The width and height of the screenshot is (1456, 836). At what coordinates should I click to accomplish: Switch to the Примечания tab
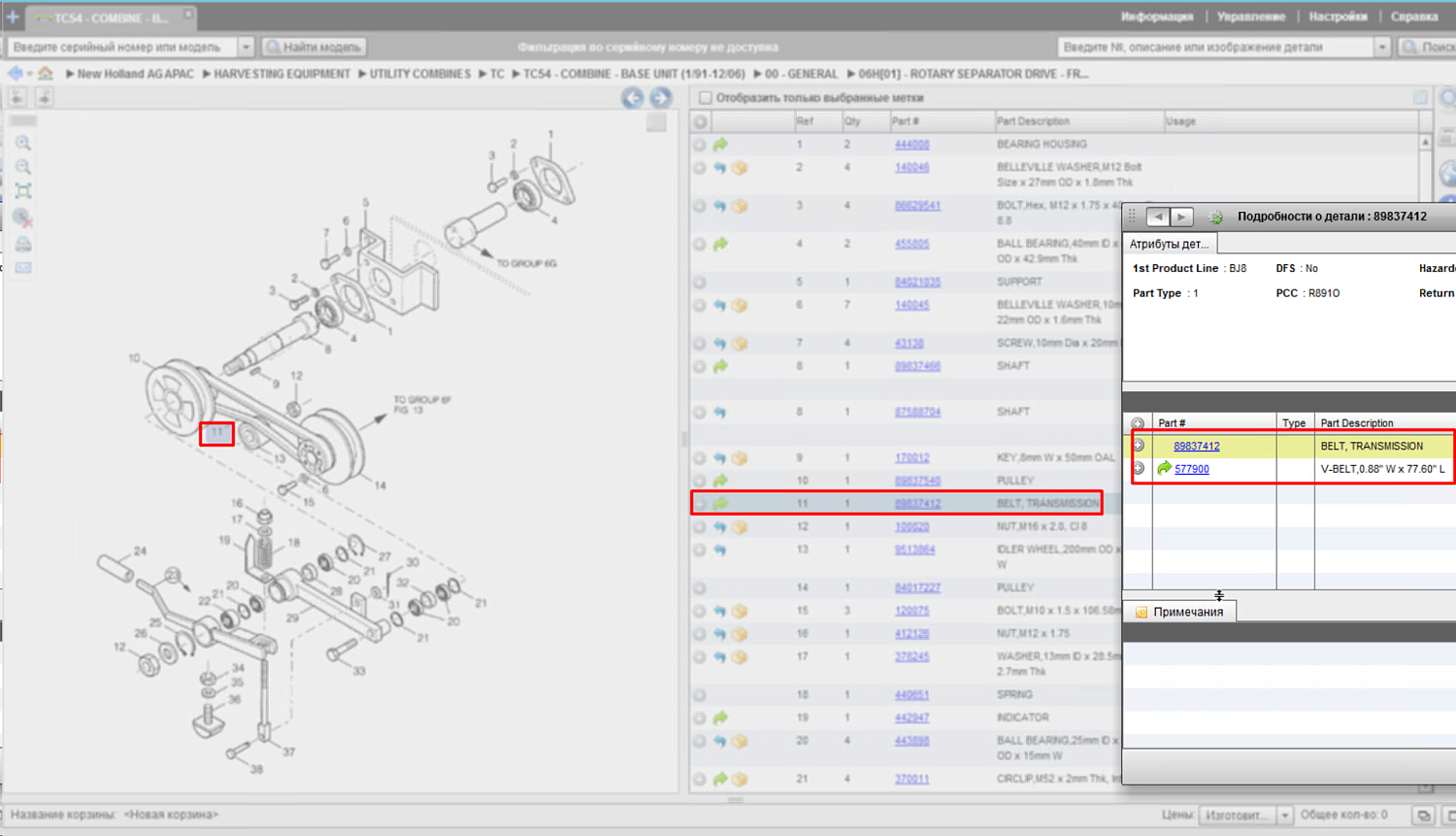tap(1179, 612)
